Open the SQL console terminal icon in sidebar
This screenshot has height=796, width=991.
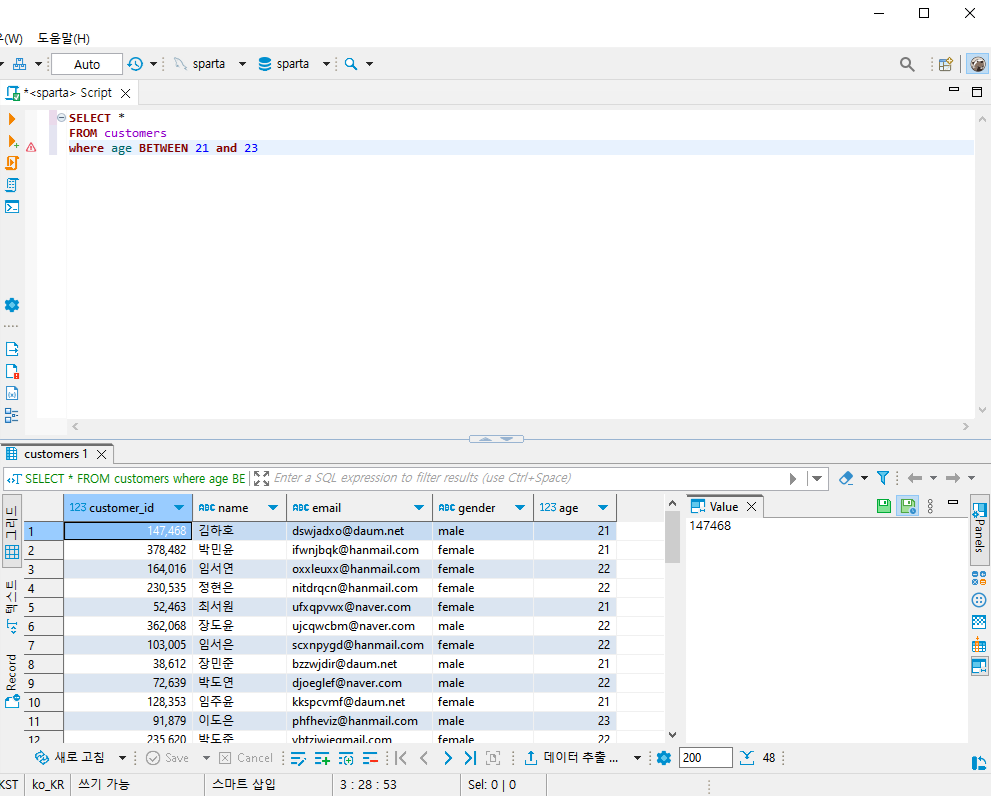tap(12, 207)
